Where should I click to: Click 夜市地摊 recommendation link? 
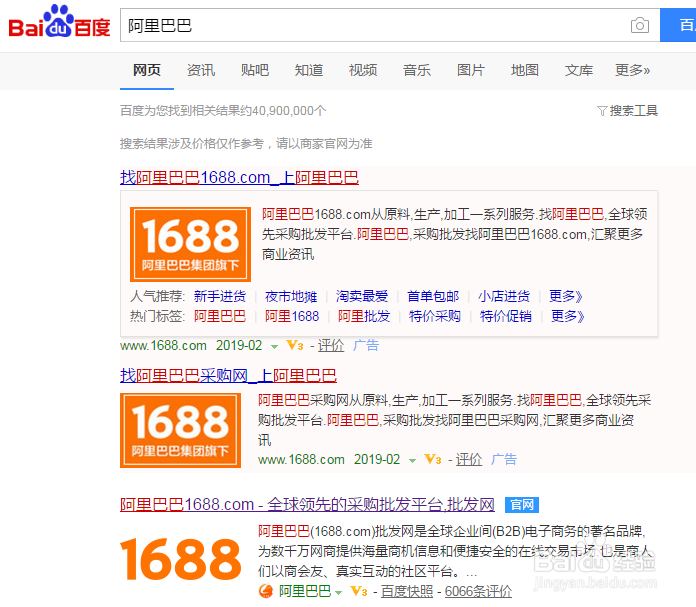(x=291, y=296)
